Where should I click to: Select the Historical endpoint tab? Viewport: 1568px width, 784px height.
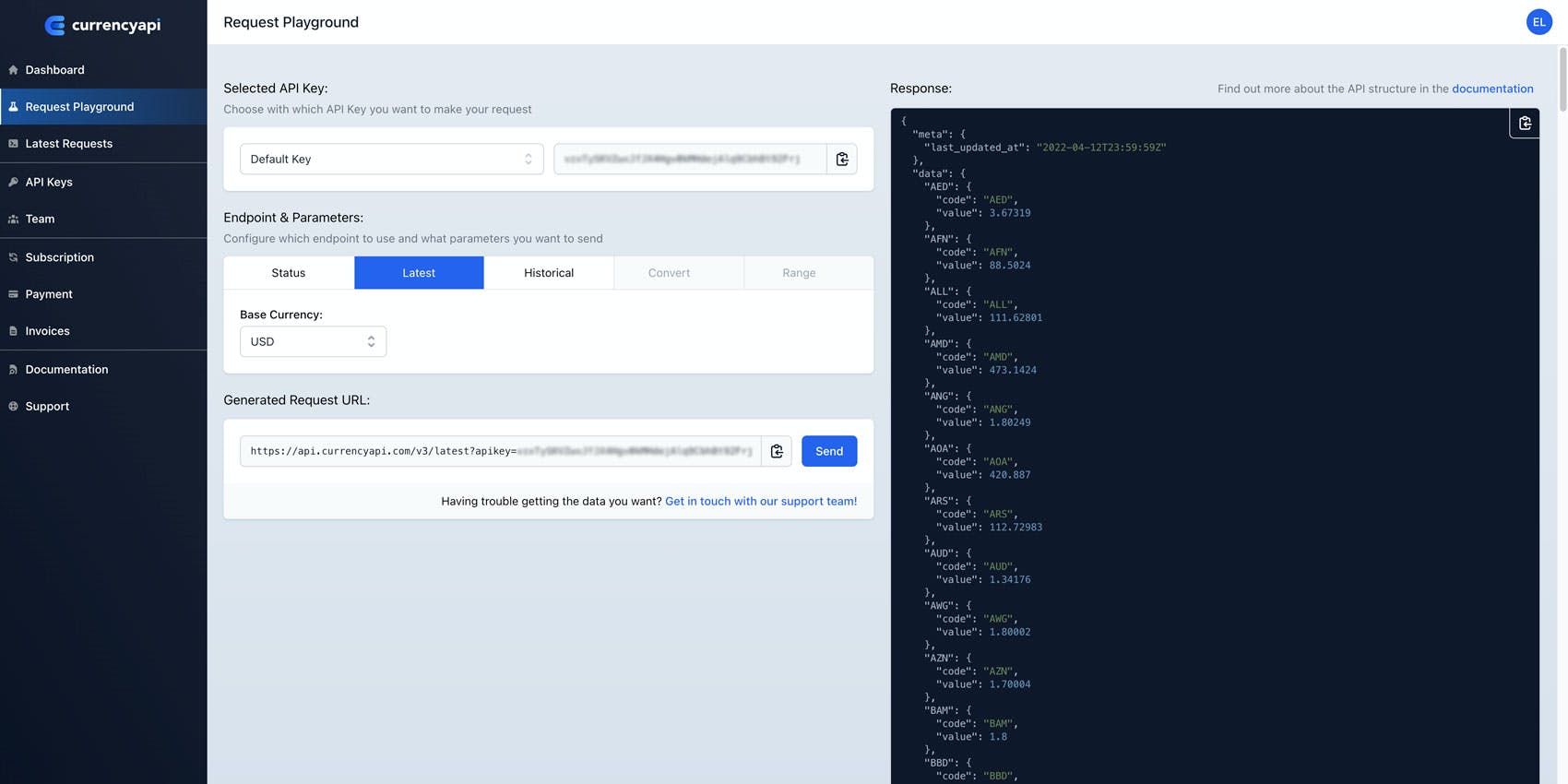point(549,273)
